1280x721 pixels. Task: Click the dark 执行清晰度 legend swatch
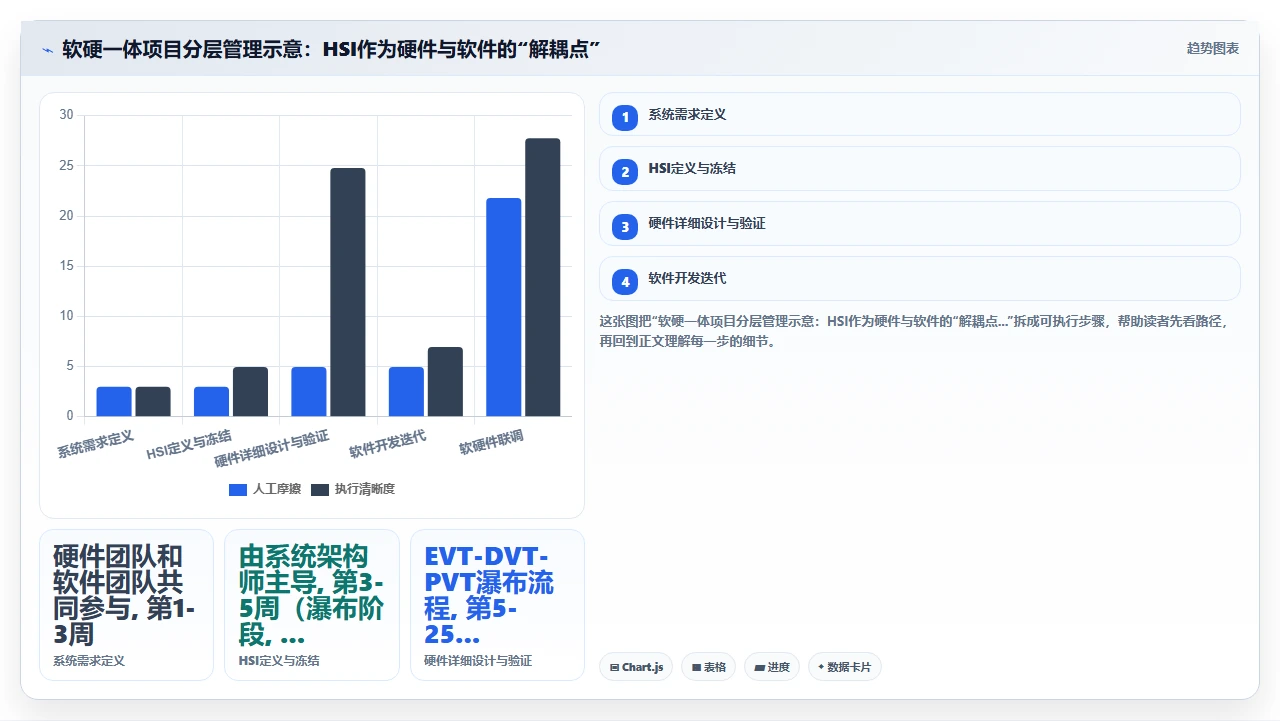point(320,489)
